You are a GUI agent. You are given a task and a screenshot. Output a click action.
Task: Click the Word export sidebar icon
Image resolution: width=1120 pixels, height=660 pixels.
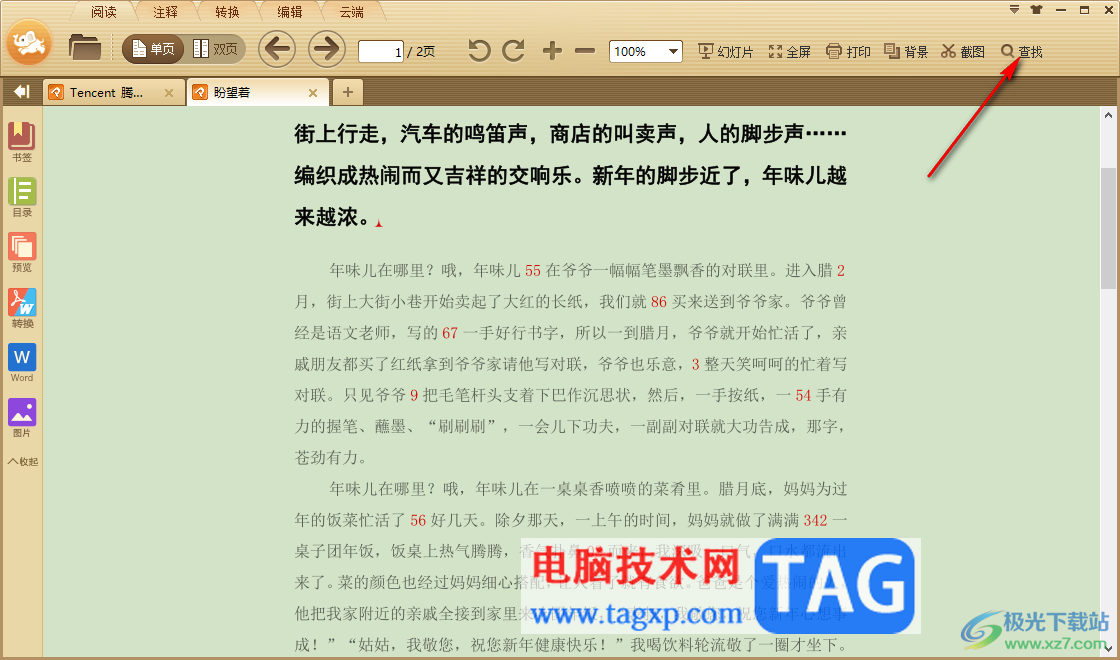click(x=21, y=363)
